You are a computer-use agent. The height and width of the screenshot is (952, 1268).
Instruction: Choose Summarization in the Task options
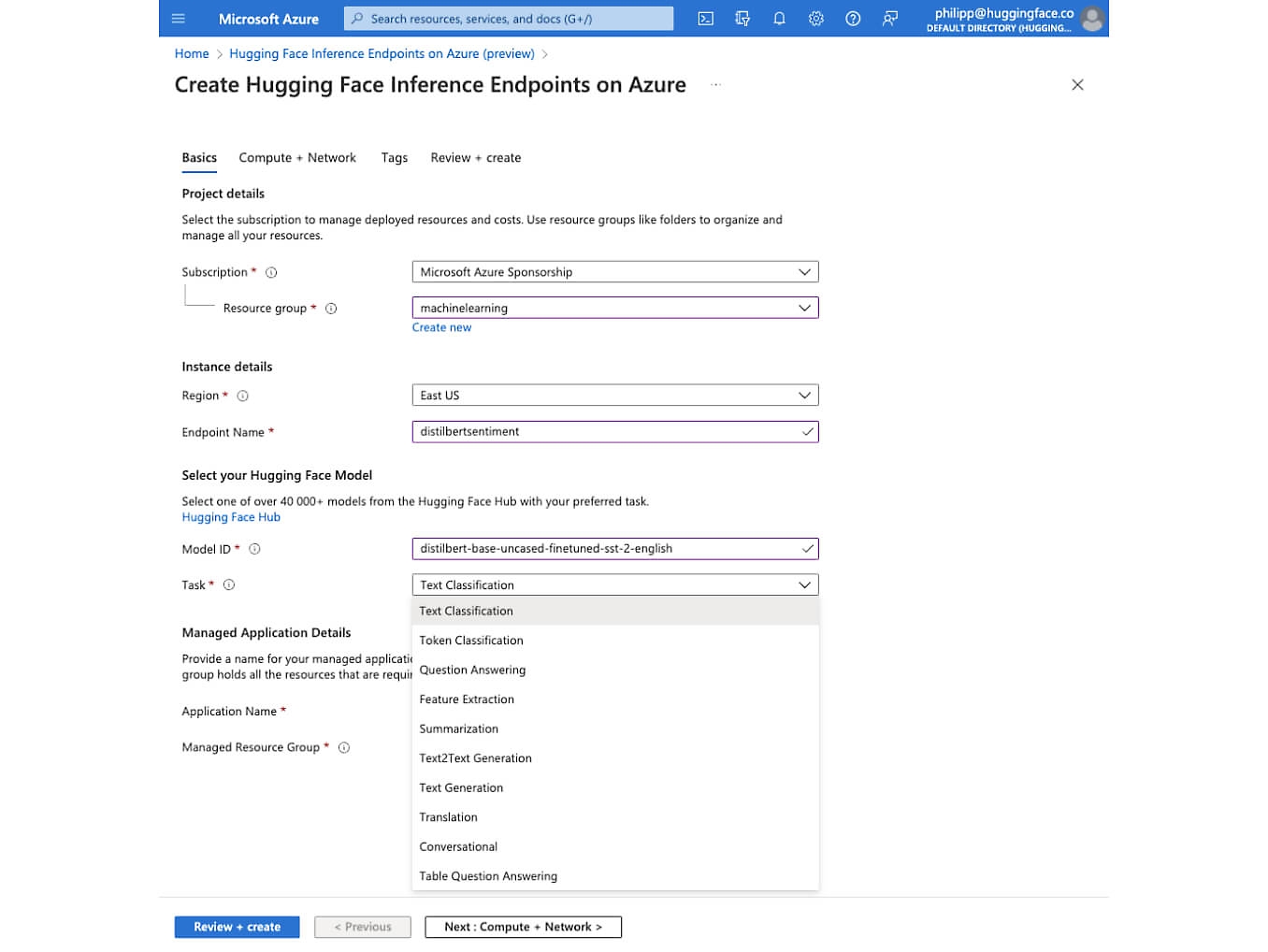point(458,729)
